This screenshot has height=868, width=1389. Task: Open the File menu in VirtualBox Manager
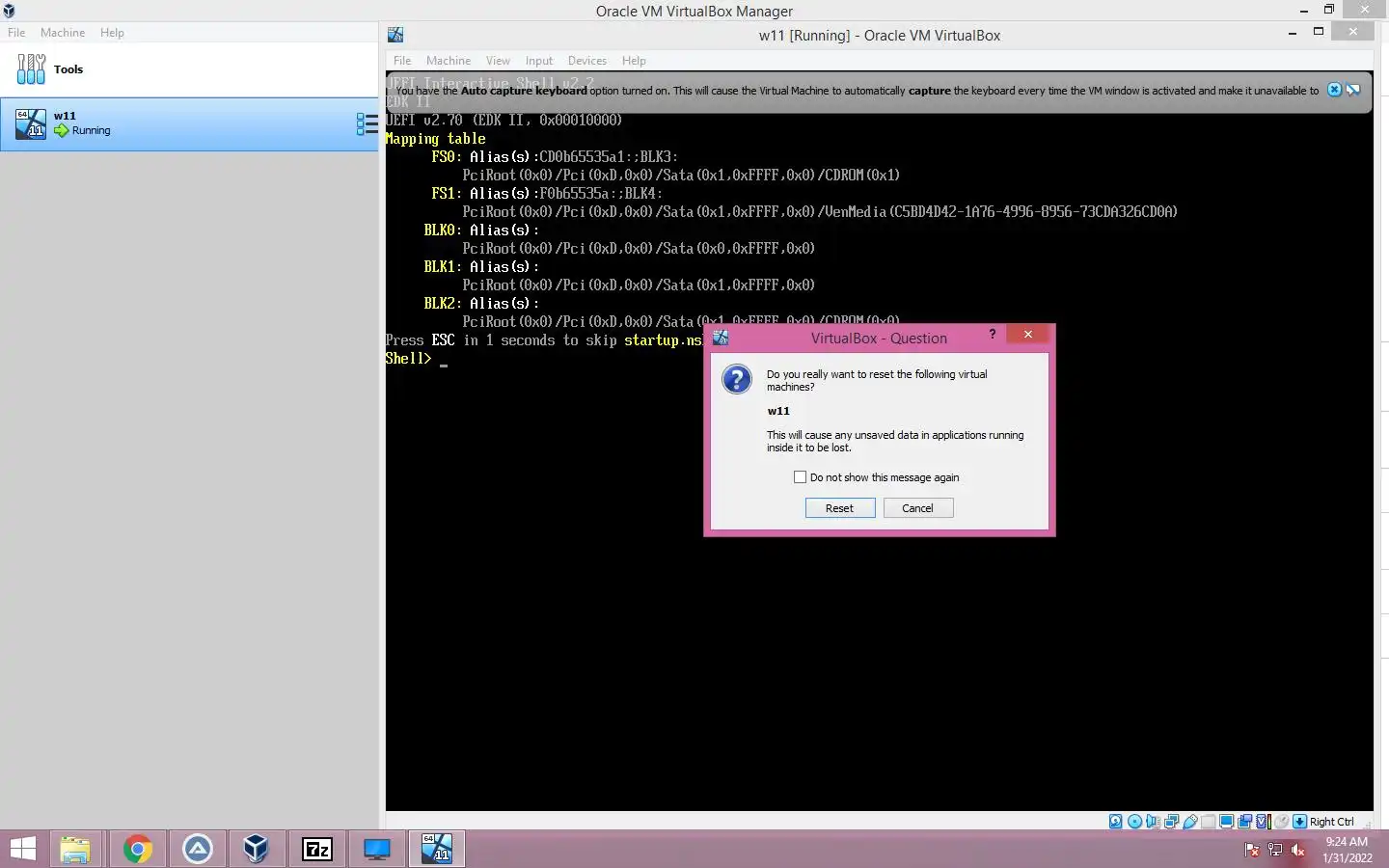pyautogui.click(x=16, y=32)
